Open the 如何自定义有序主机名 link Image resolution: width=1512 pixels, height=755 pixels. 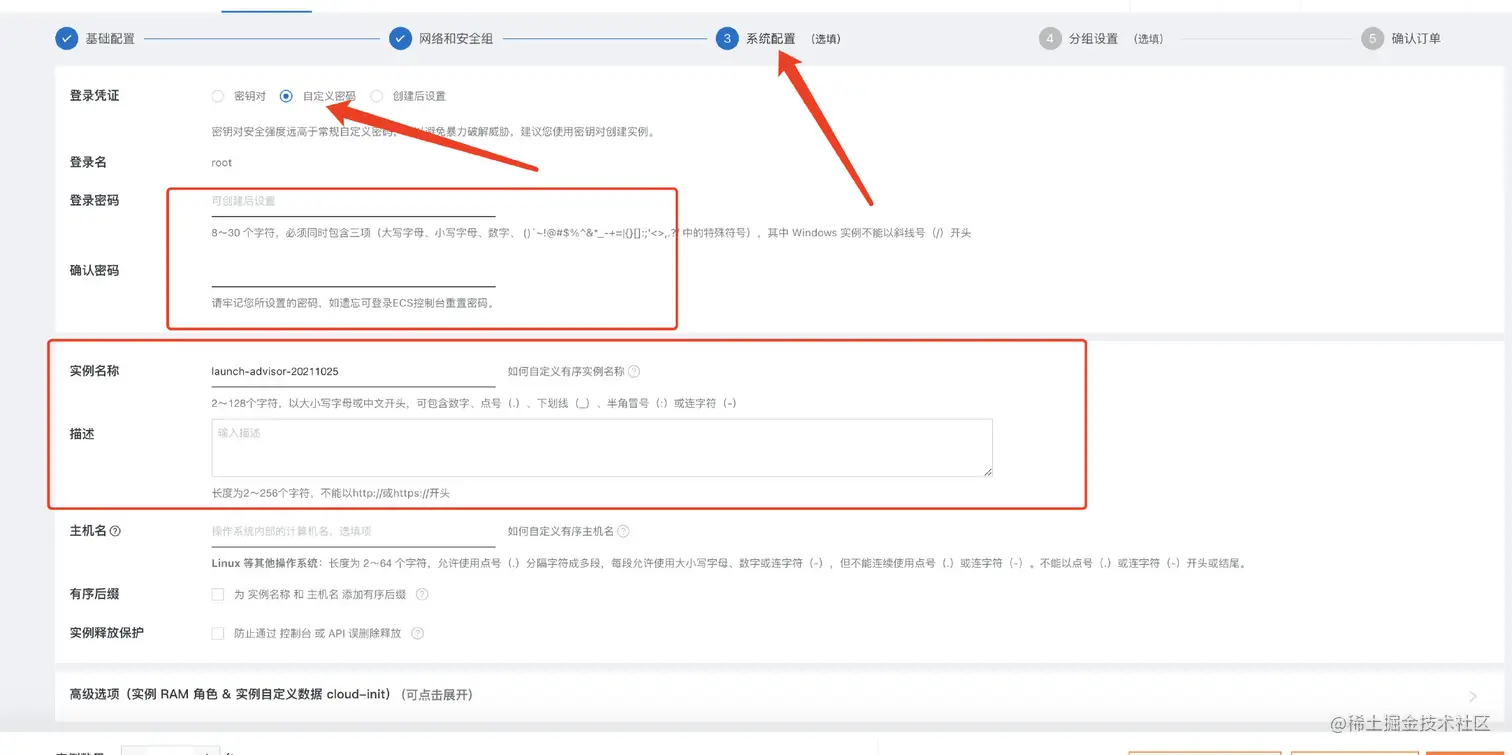[x=561, y=531]
